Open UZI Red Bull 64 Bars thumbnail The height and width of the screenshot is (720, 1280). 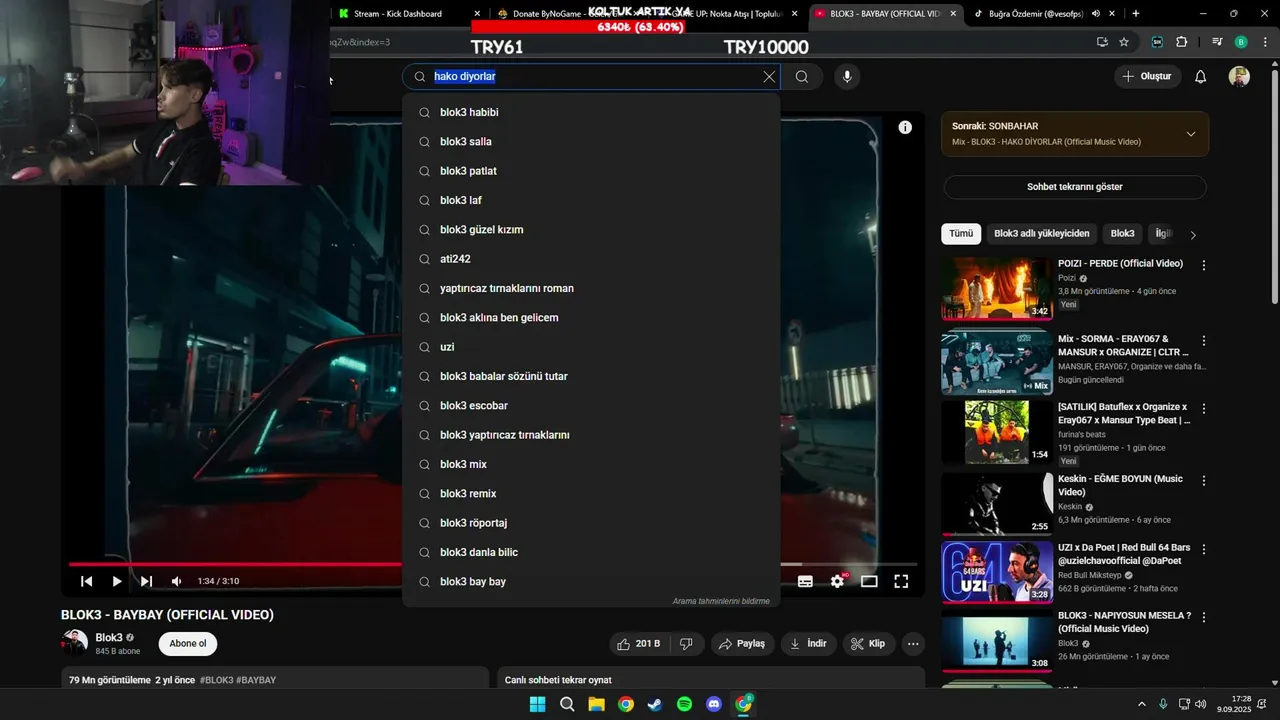pos(996,572)
